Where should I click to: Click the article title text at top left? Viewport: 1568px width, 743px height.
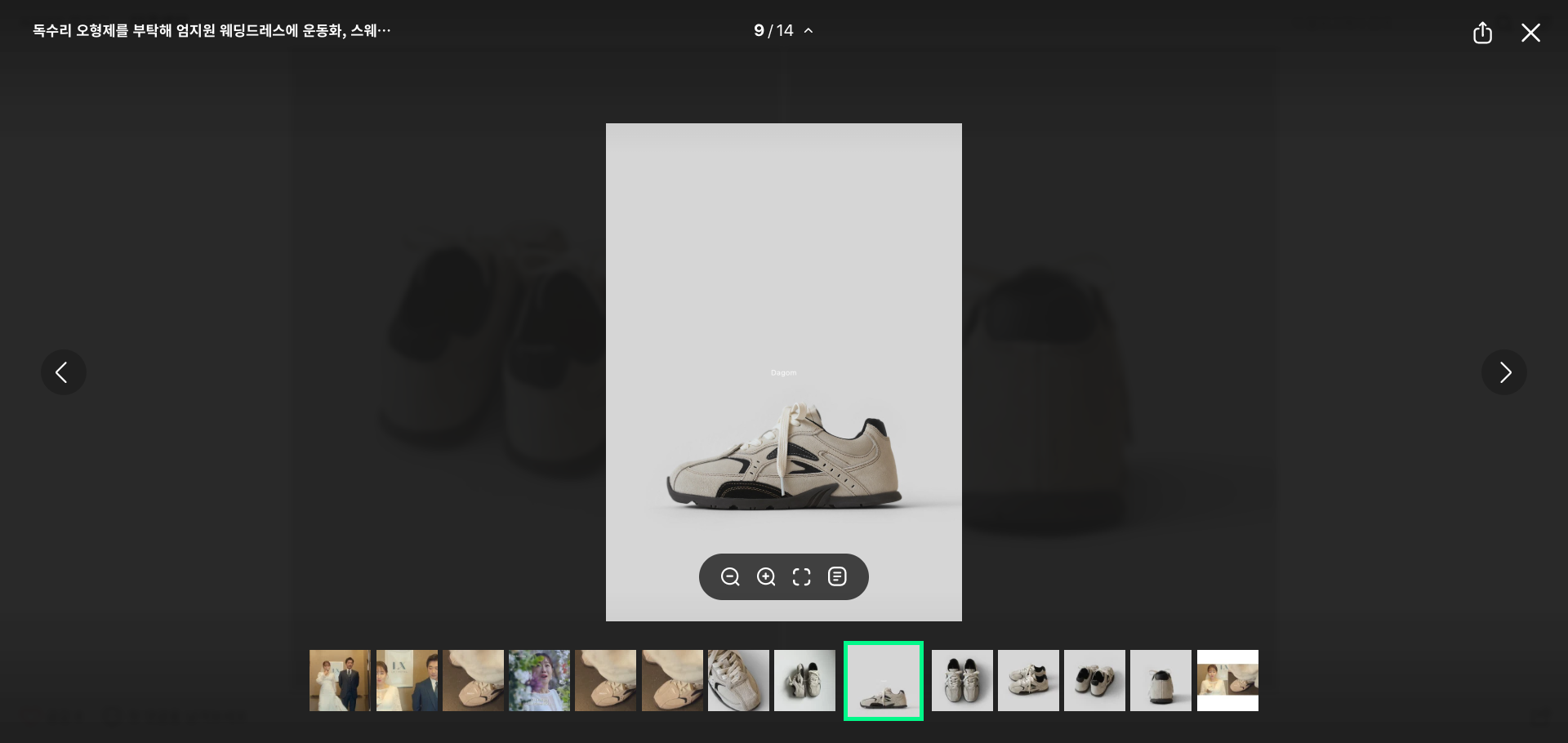coord(212,31)
